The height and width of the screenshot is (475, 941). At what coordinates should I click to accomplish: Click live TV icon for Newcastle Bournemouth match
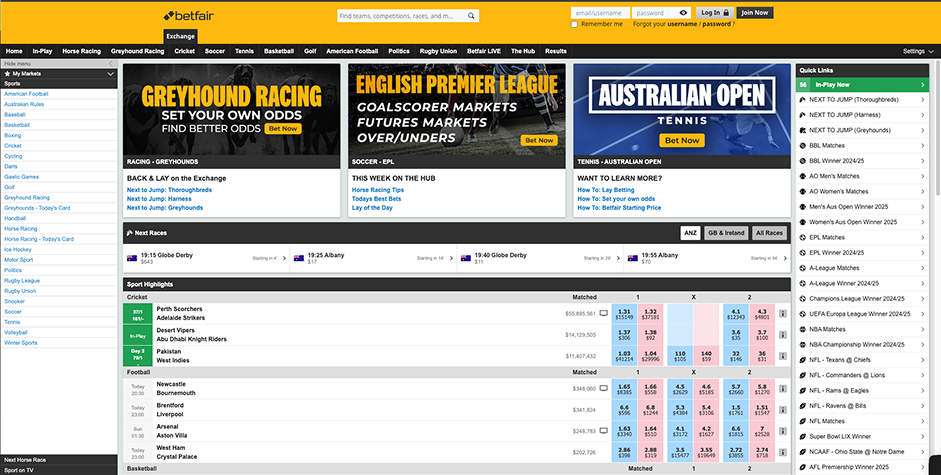pos(603,389)
